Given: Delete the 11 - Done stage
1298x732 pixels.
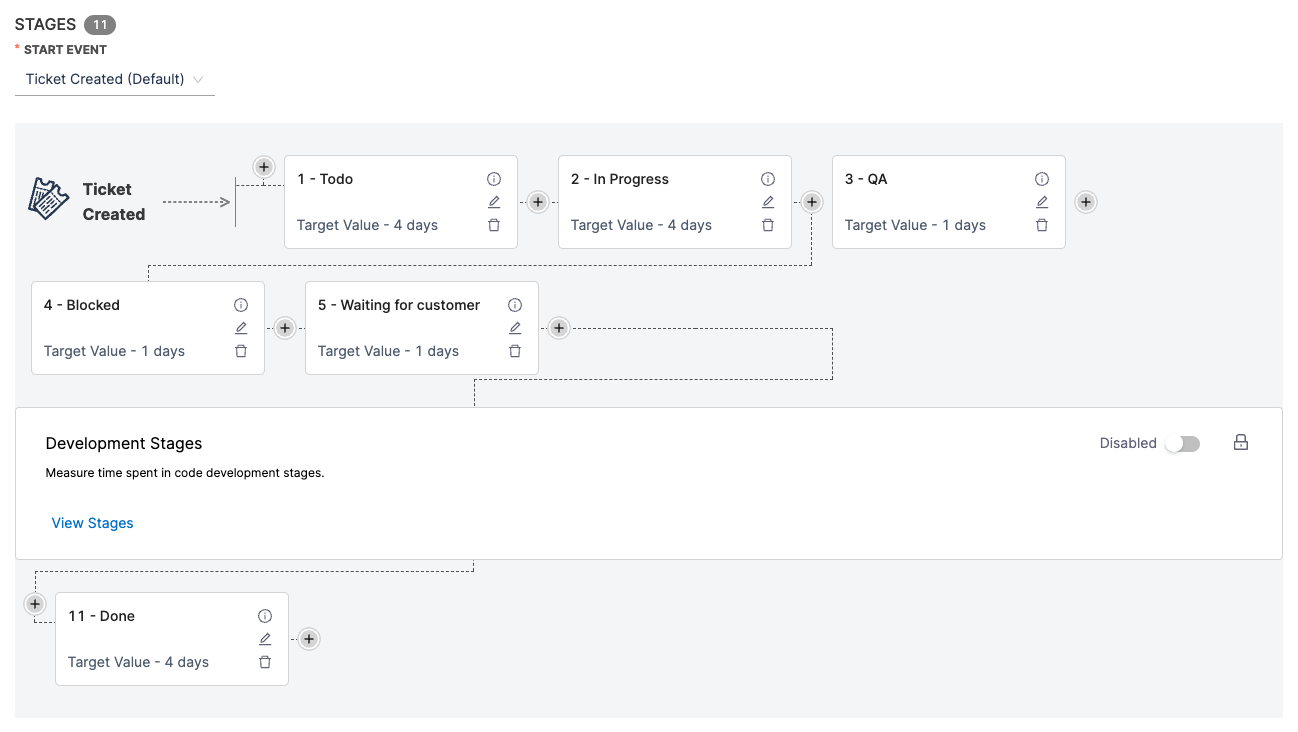Looking at the screenshot, I should tap(265, 662).
